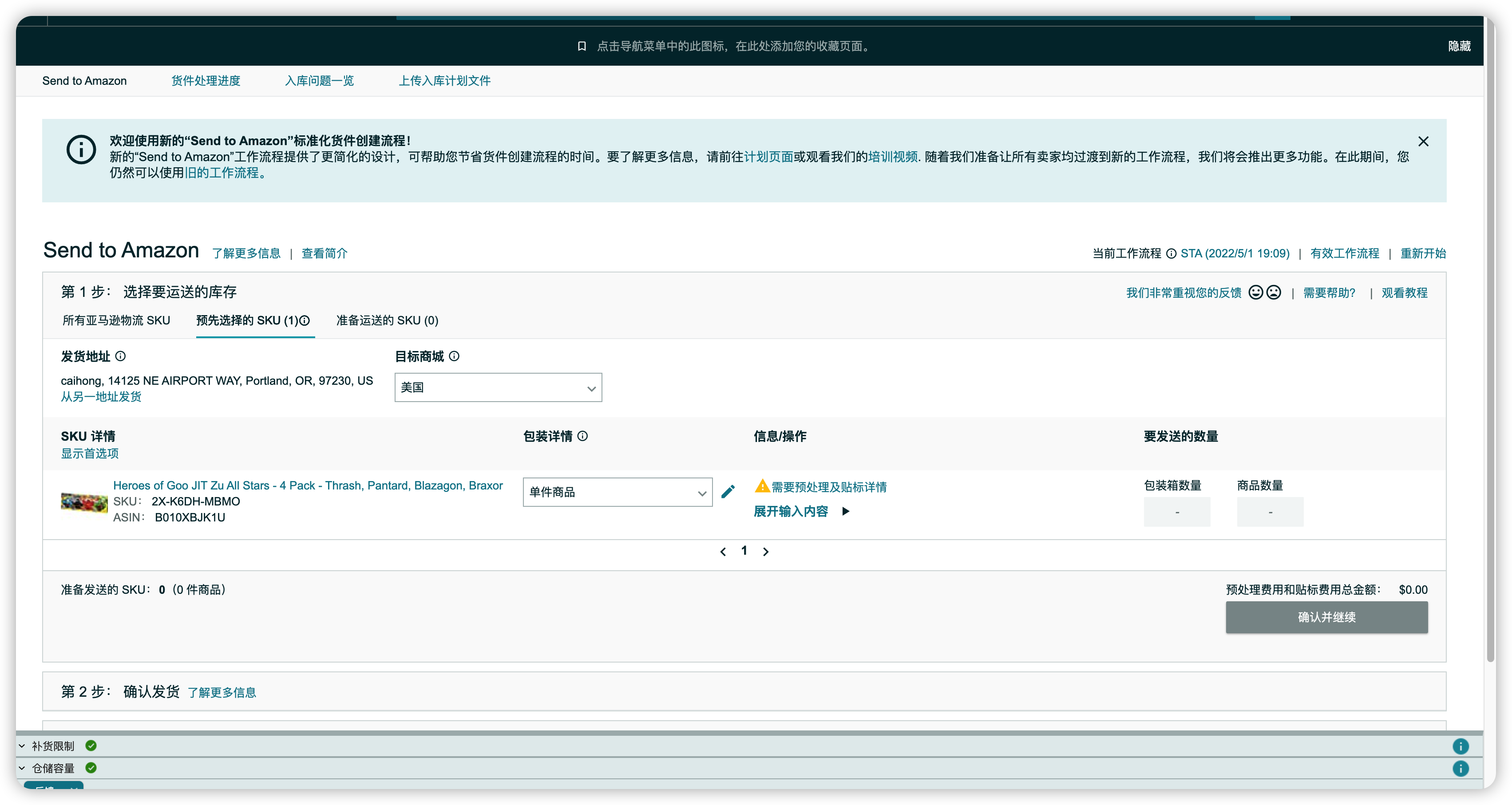
Task: Open the STA (2022/5/1 19:09) workflow link
Action: [1235, 253]
